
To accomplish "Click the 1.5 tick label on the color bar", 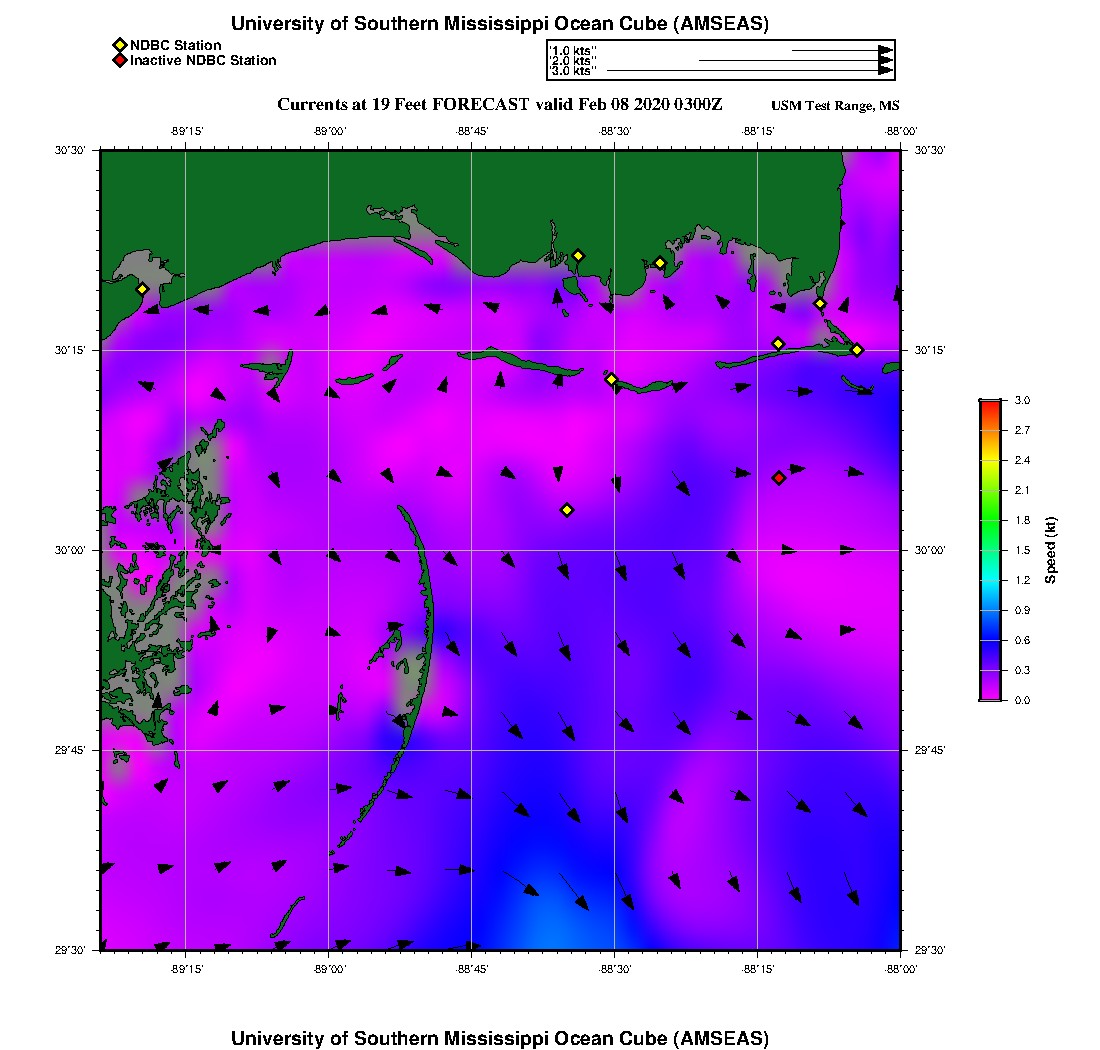I will pyautogui.click(x=1022, y=550).
